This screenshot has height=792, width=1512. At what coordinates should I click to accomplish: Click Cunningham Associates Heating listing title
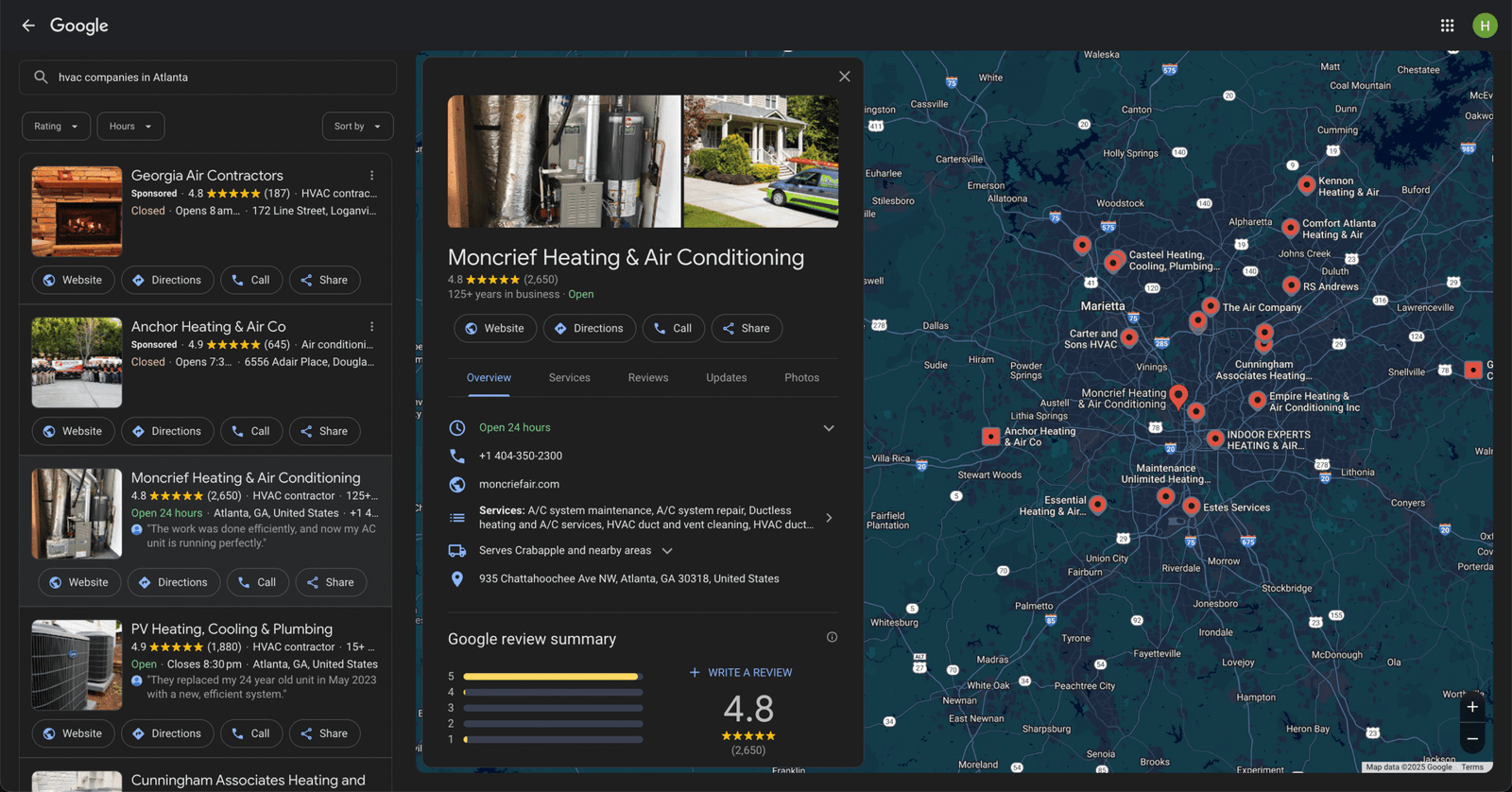[x=248, y=781]
